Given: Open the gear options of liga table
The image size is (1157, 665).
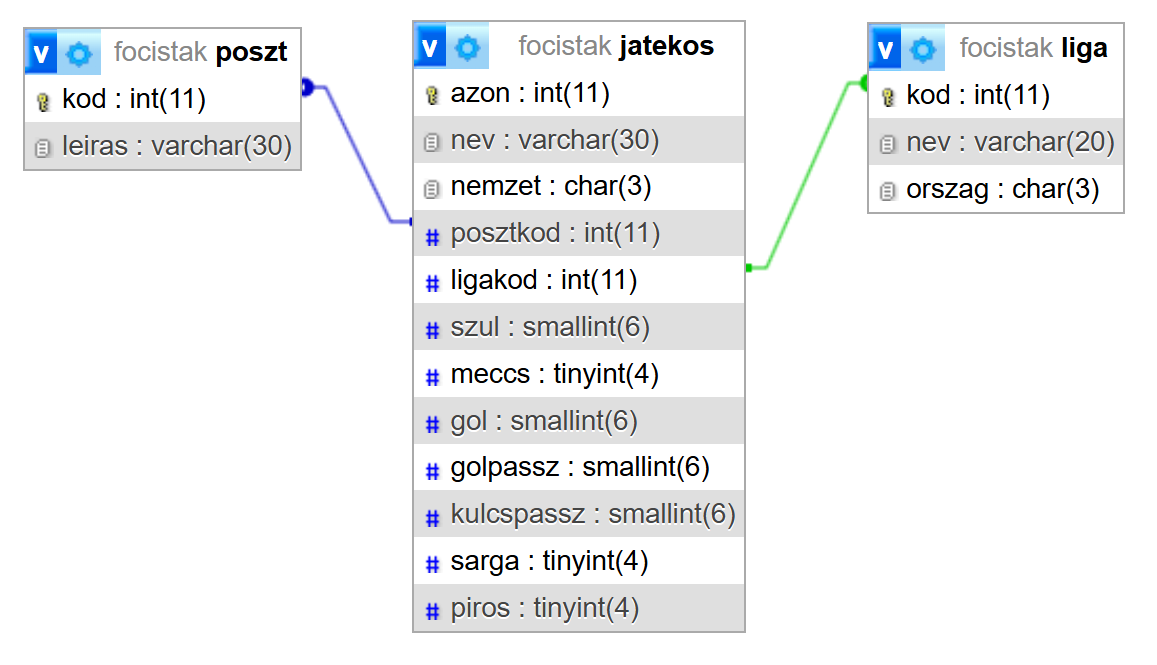Looking at the screenshot, I should [923, 49].
